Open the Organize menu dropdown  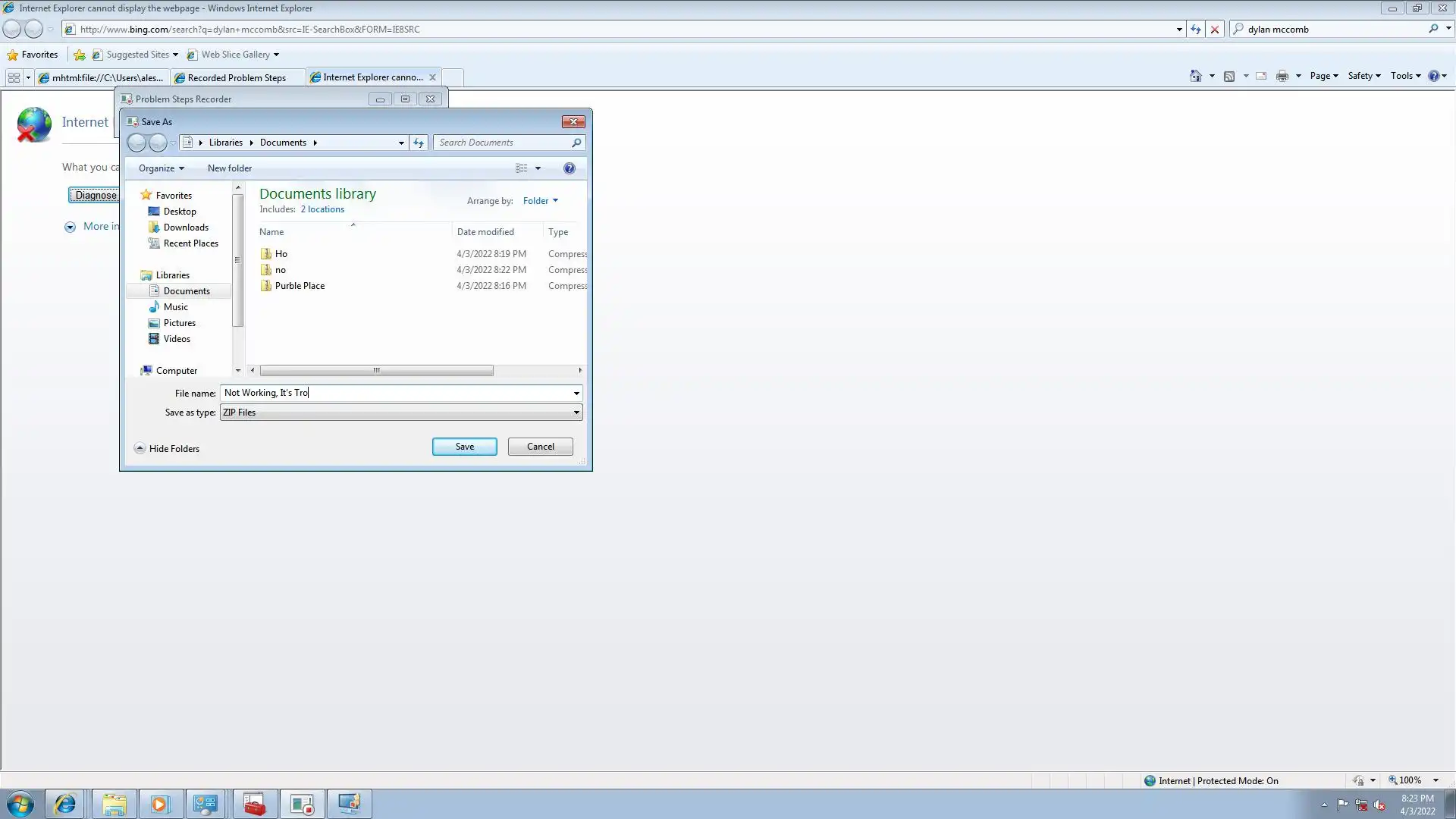click(161, 168)
